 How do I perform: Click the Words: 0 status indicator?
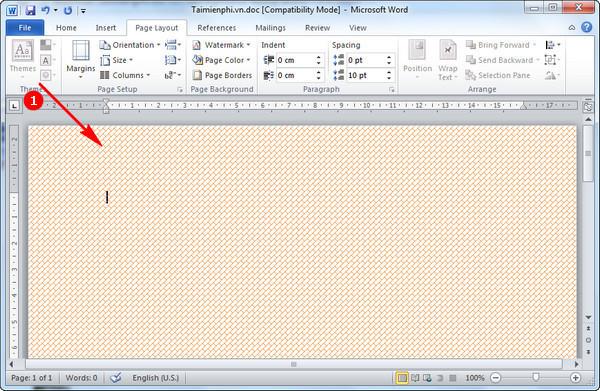82,378
